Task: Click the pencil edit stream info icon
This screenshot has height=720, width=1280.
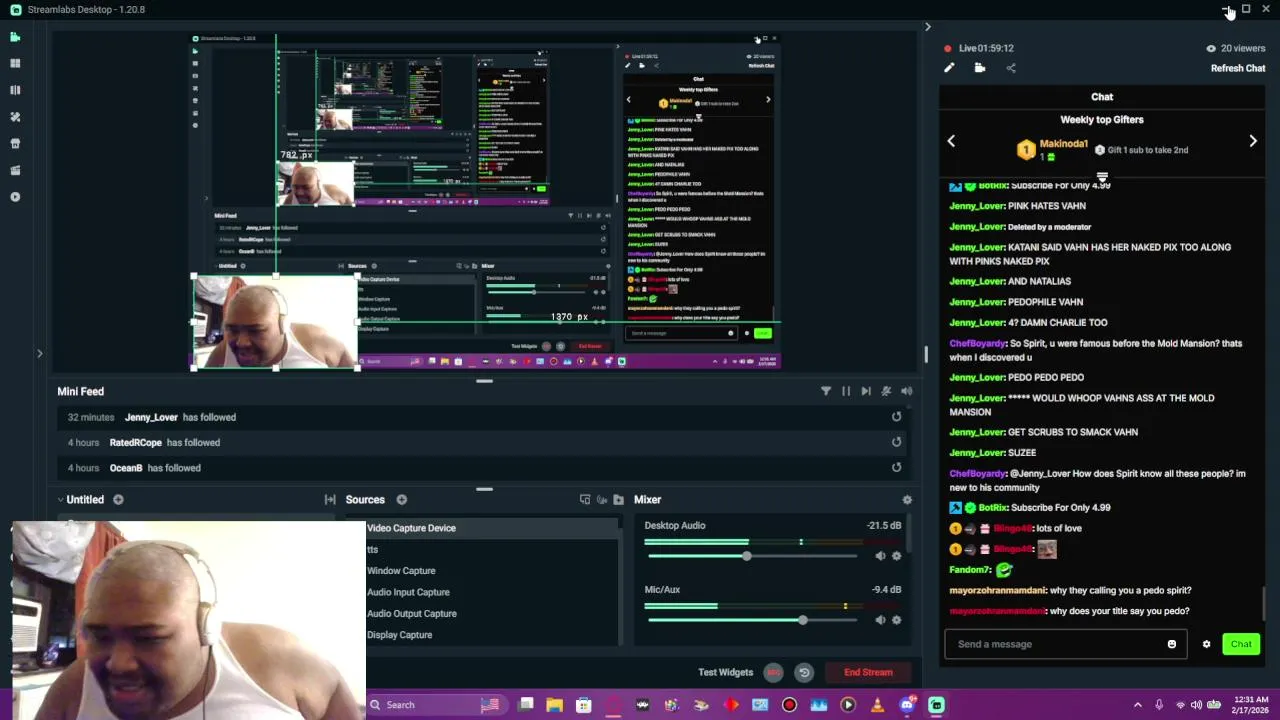Action: pos(949,68)
